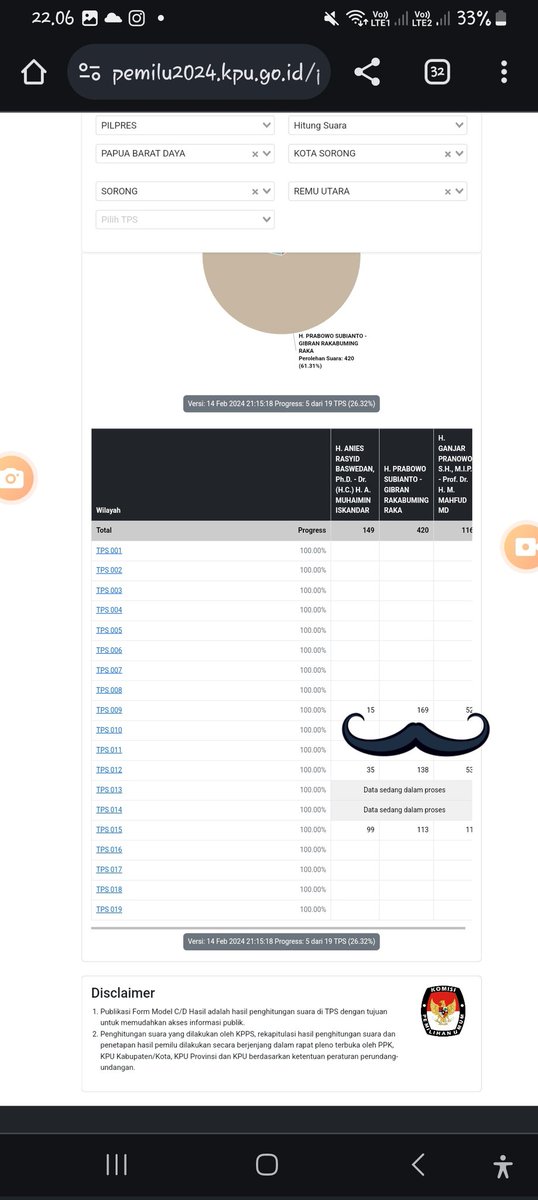The image size is (538, 1200).
Task: Open TPS 002 link
Action: (109, 570)
